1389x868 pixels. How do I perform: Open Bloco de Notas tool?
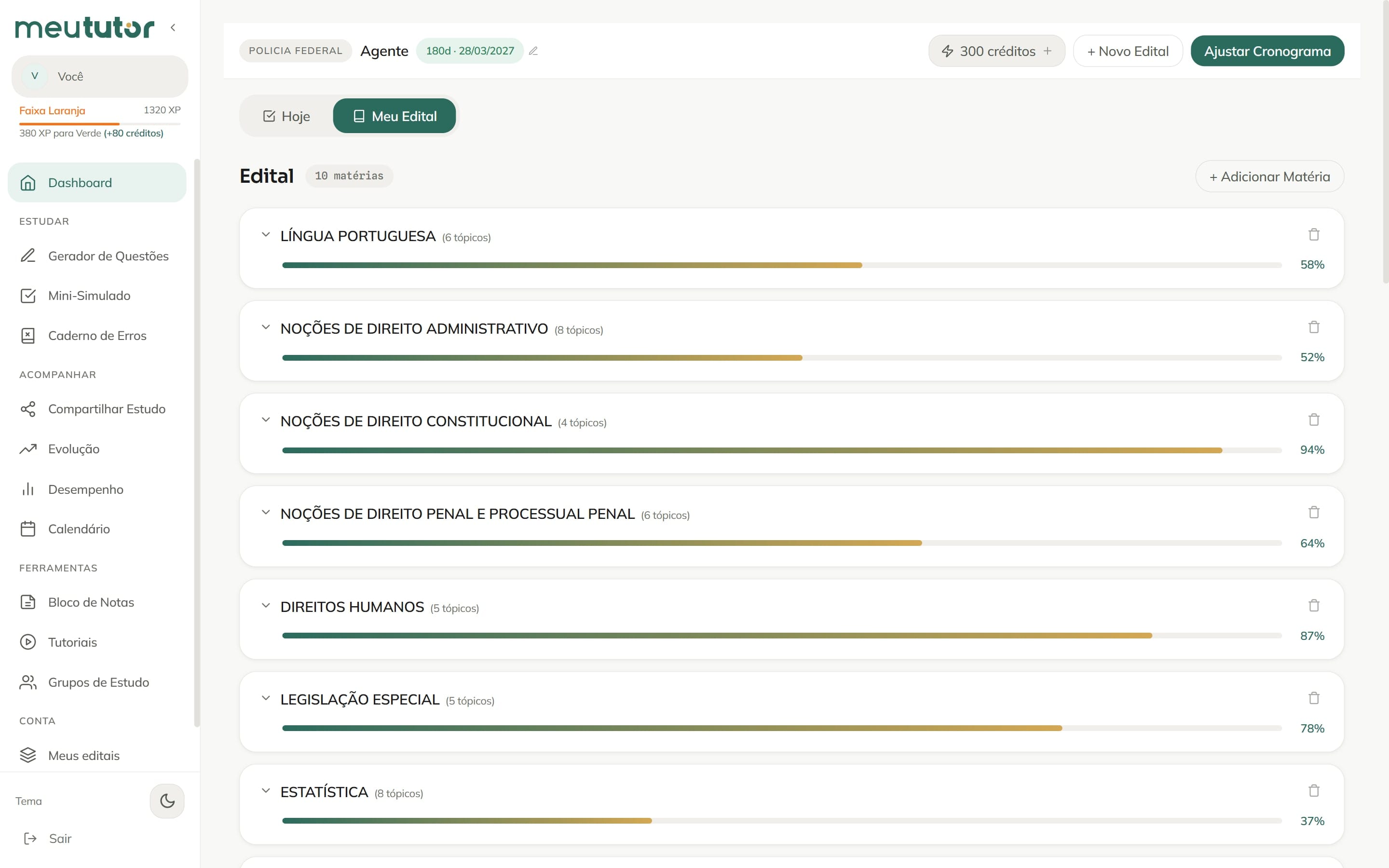(x=97, y=602)
